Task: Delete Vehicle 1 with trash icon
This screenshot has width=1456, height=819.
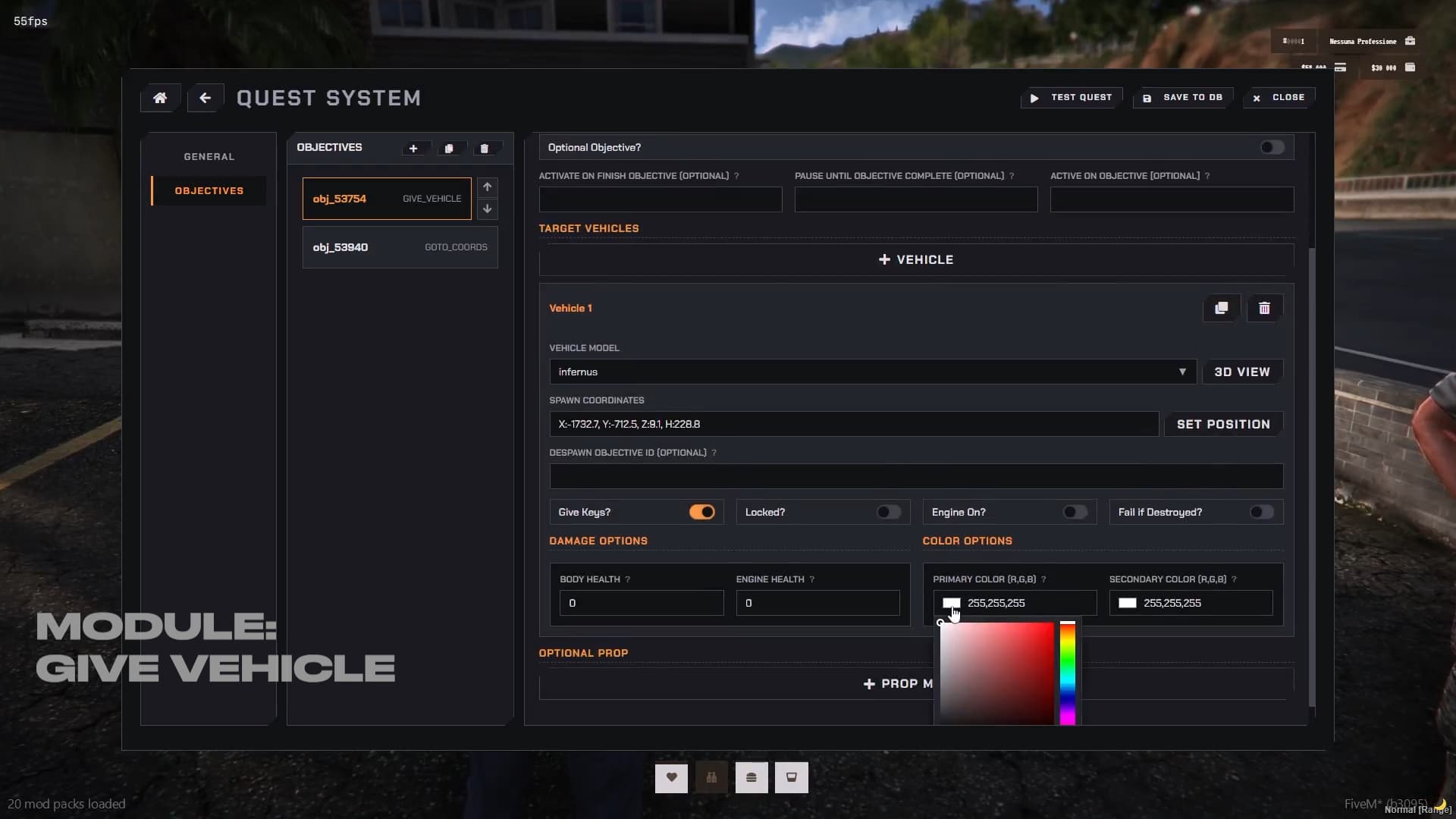Action: (x=1264, y=308)
